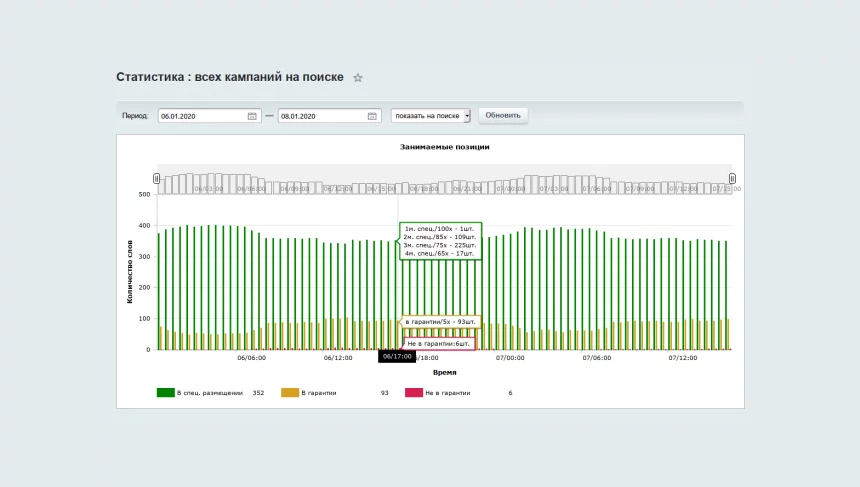Click the Обновить button
This screenshot has width=860, height=487.
(x=503, y=115)
